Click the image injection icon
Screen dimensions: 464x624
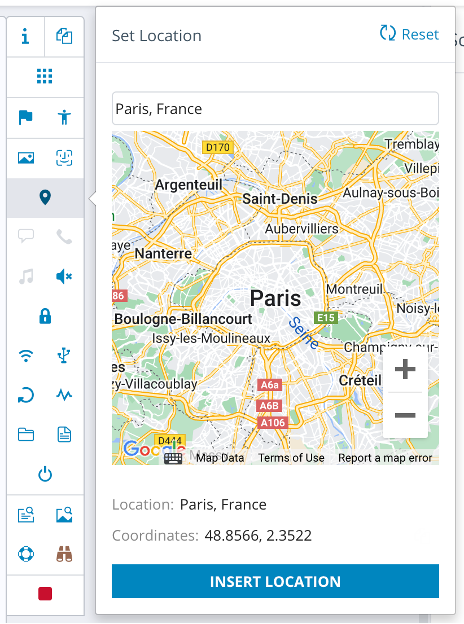tap(26, 158)
